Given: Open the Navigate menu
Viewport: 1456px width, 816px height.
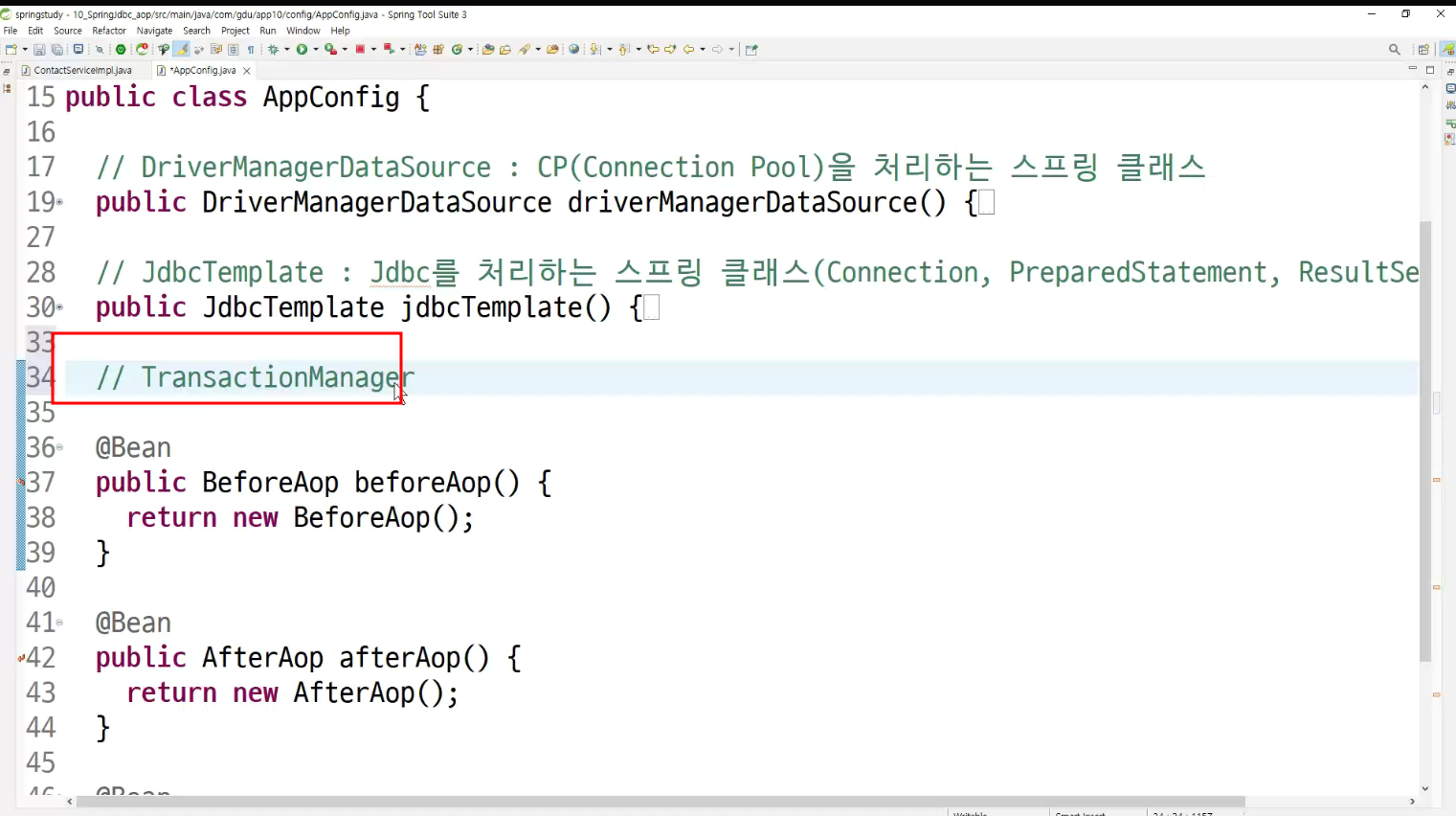Looking at the screenshot, I should click(x=154, y=31).
